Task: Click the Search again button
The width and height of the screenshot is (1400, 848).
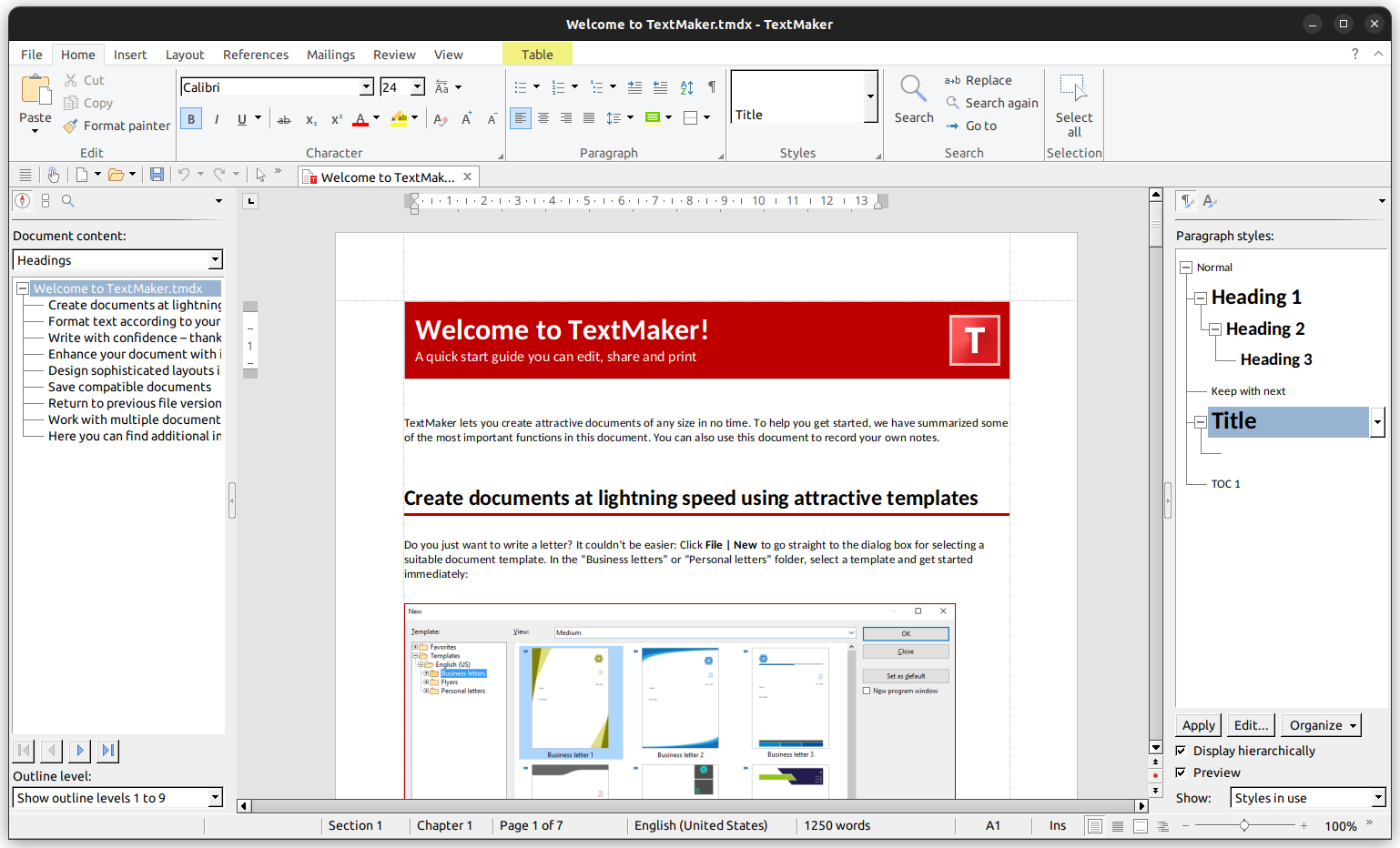Action: [992, 103]
